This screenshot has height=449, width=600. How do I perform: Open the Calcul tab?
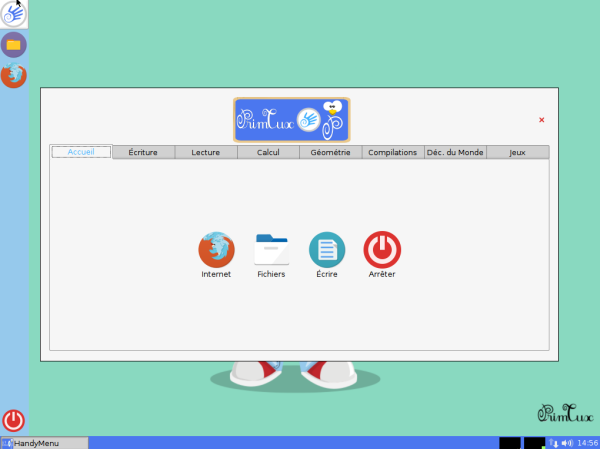(268, 152)
